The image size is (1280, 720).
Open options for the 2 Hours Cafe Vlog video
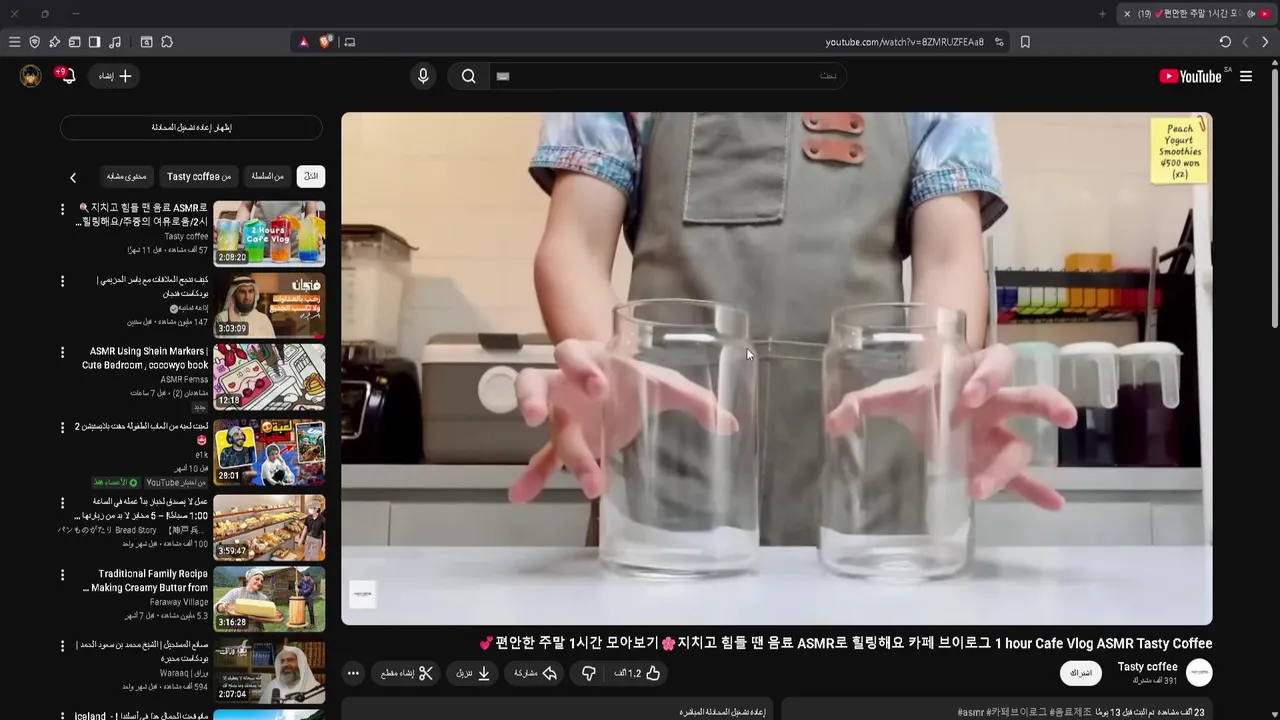point(62,208)
